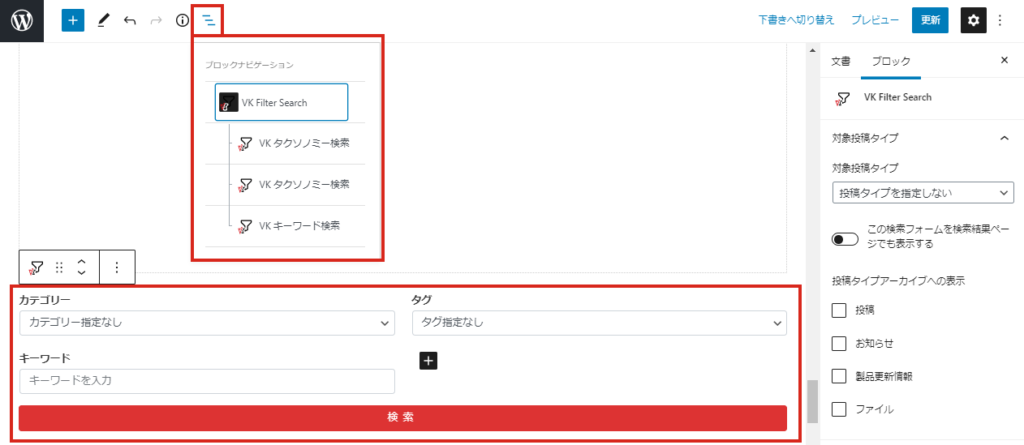
Task: Click the キーワード label
Action: [x=45, y=357]
